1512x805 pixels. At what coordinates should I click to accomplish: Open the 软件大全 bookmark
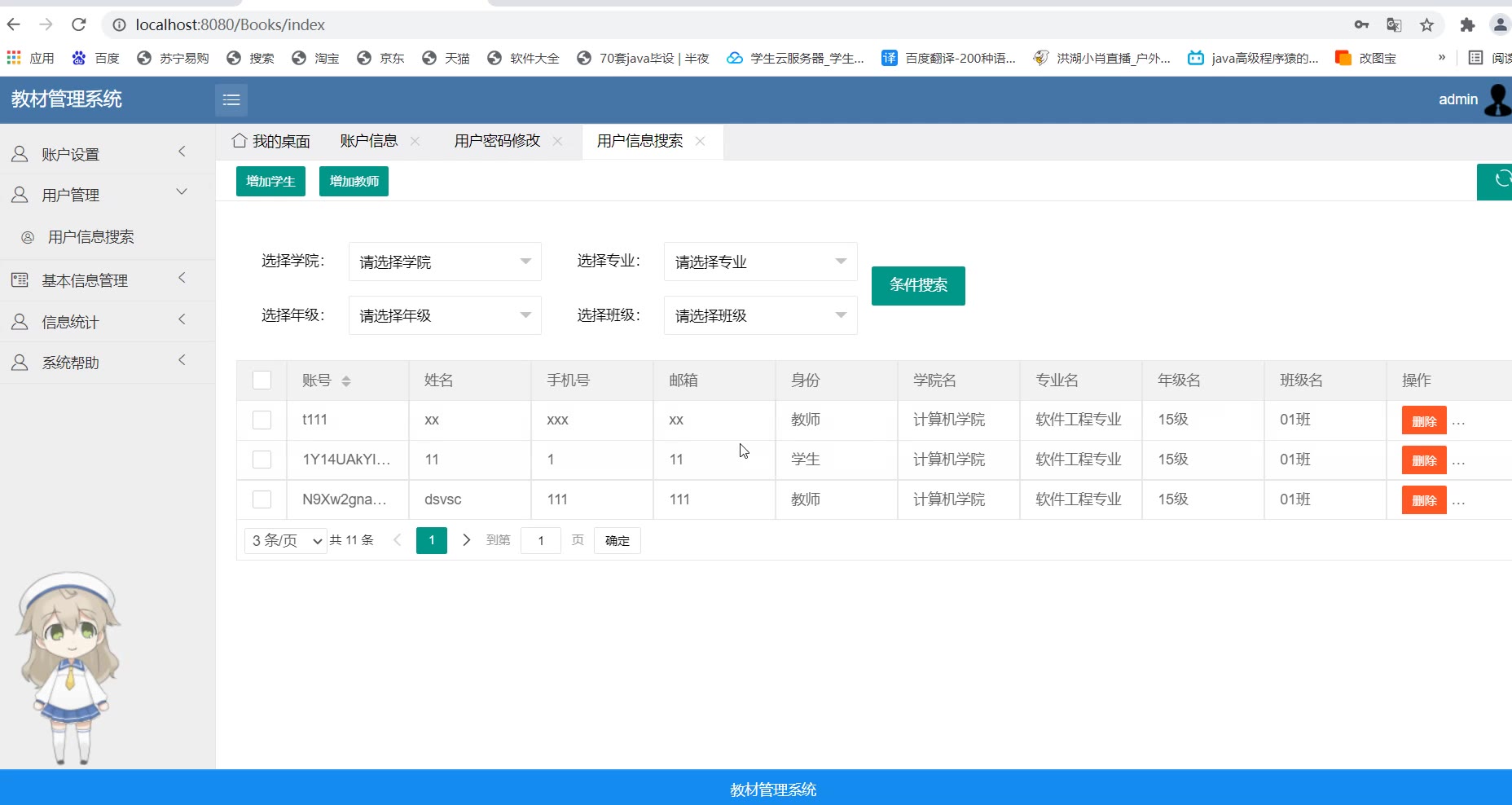coord(523,58)
